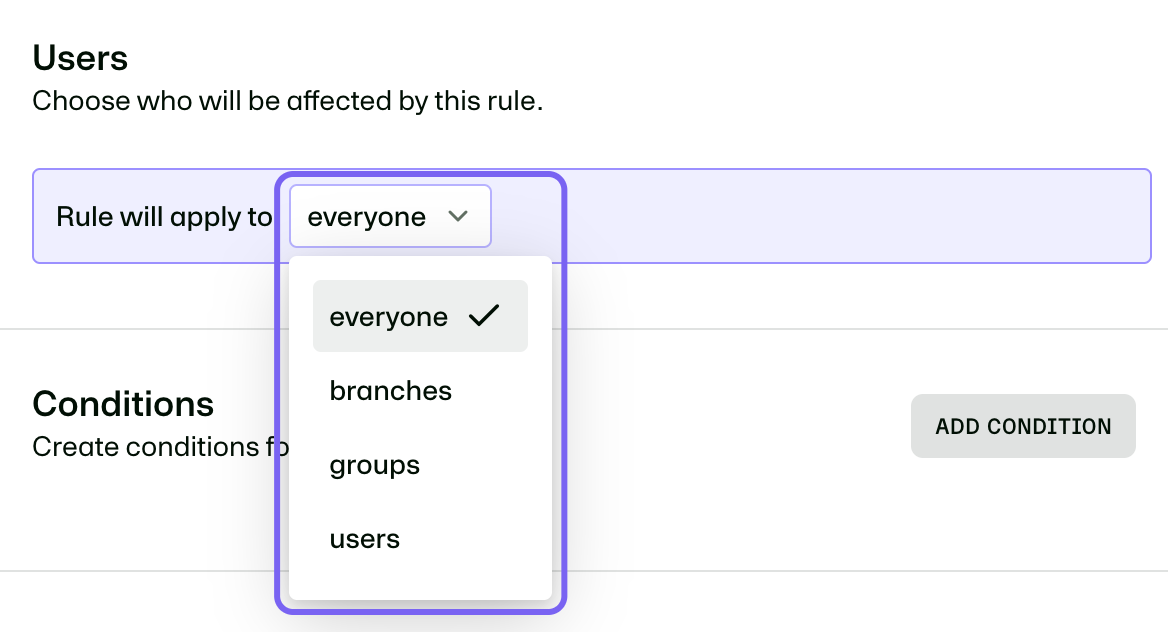The width and height of the screenshot is (1168, 632).
Task: Click the purple highlight outline around dropdown
Action: coord(564,393)
